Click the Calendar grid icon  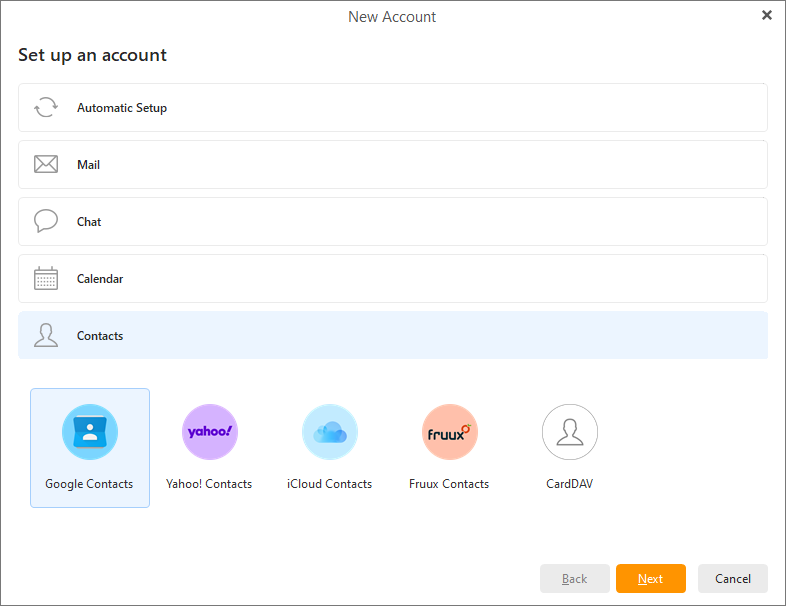tap(46, 279)
